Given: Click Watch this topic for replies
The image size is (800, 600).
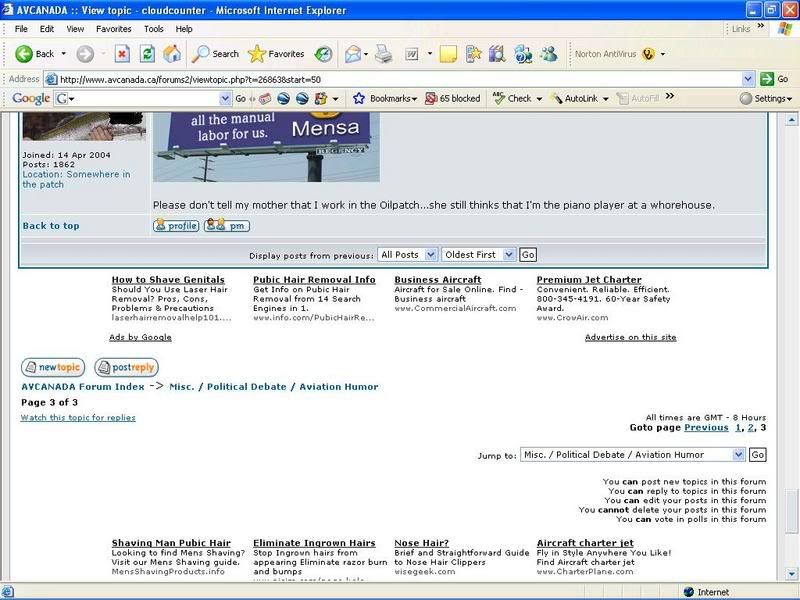Looking at the screenshot, I should 78,417.
